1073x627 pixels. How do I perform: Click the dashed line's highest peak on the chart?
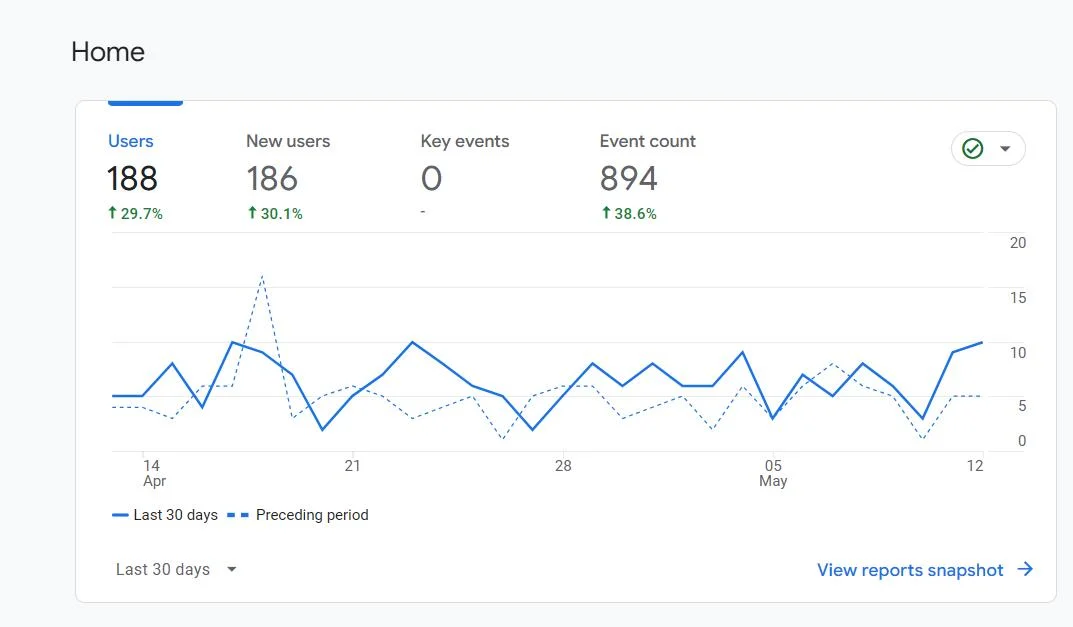click(x=262, y=276)
